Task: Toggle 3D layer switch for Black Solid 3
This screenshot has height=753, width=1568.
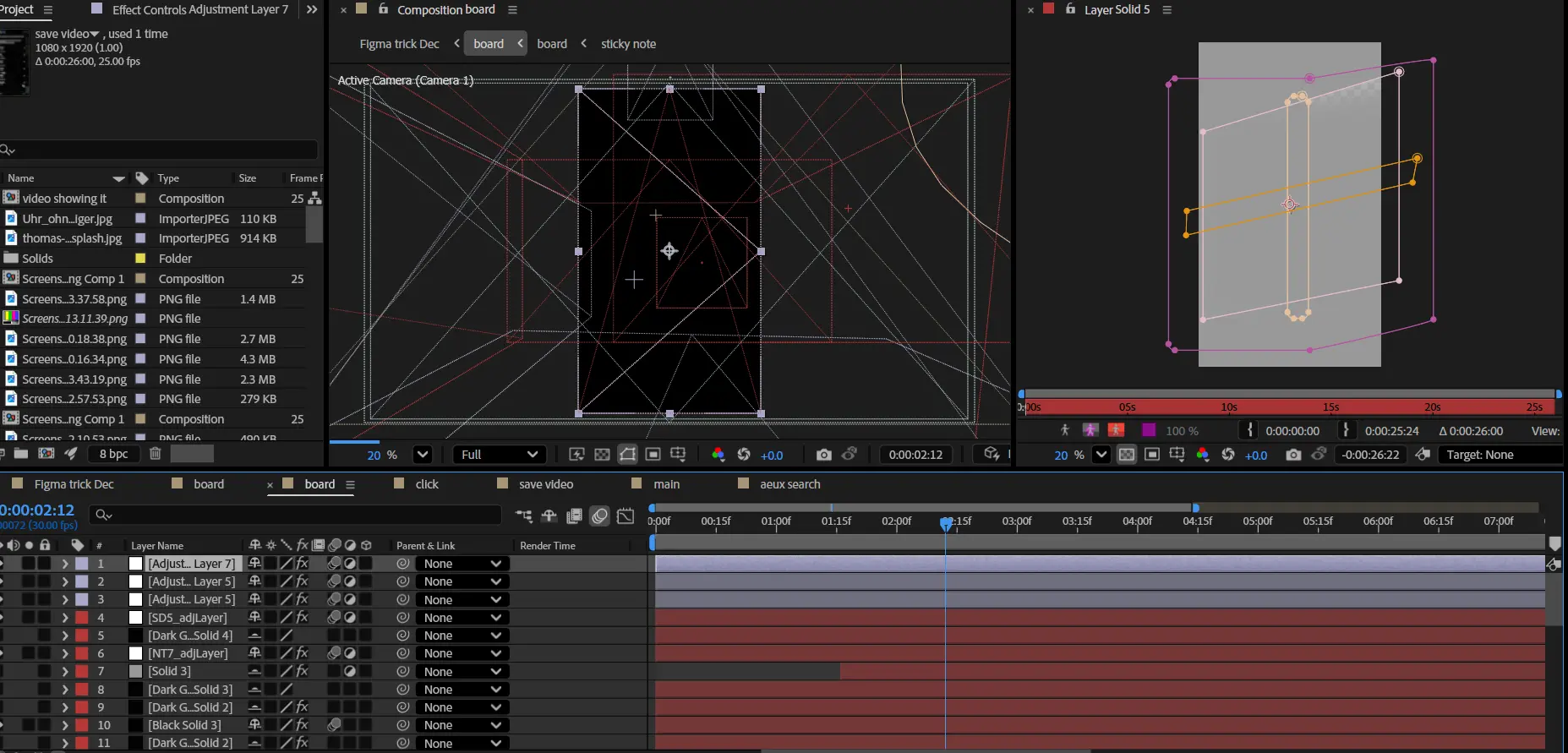Action: (366, 725)
